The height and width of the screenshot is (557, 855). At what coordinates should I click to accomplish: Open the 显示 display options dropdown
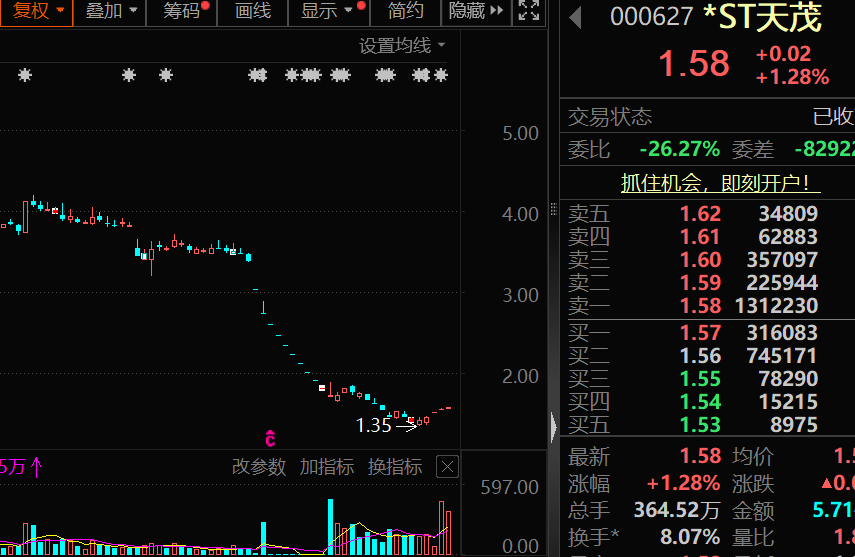pyautogui.click(x=327, y=12)
